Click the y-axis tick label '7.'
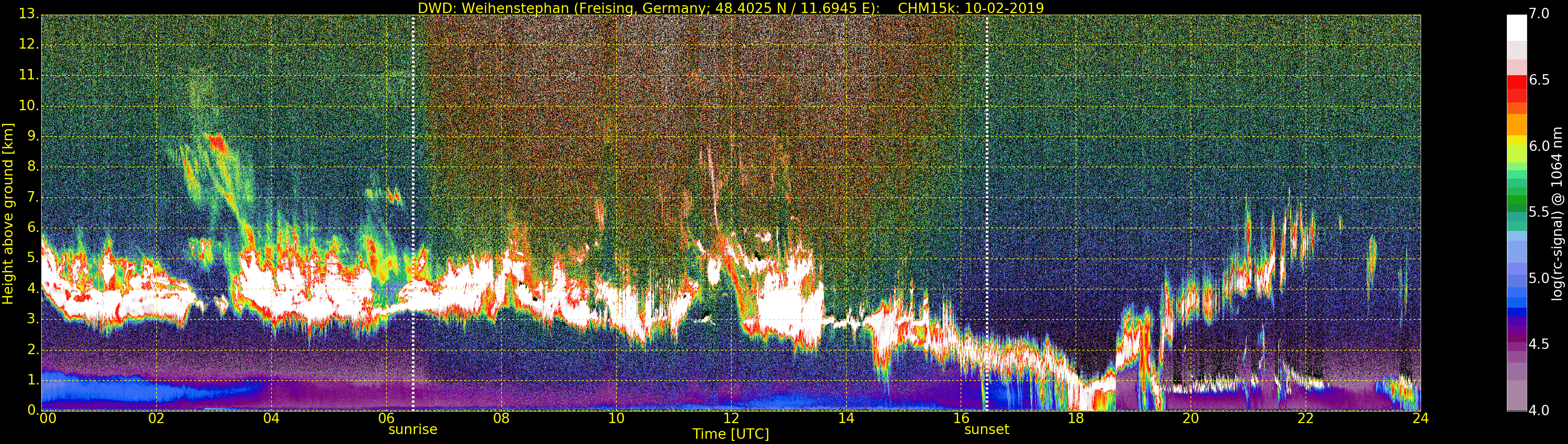Screen dimensions: 1568x444 (x=33, y=197)
